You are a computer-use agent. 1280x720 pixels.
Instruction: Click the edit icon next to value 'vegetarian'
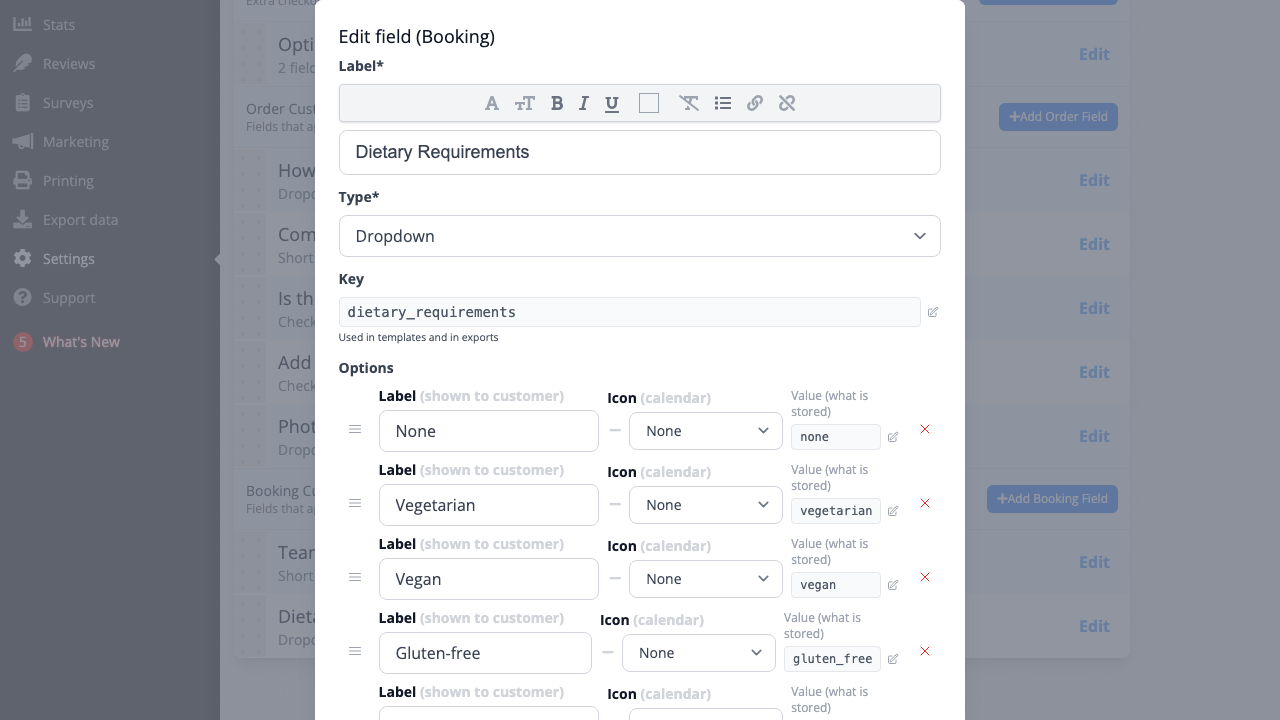(x=893, y=511)
